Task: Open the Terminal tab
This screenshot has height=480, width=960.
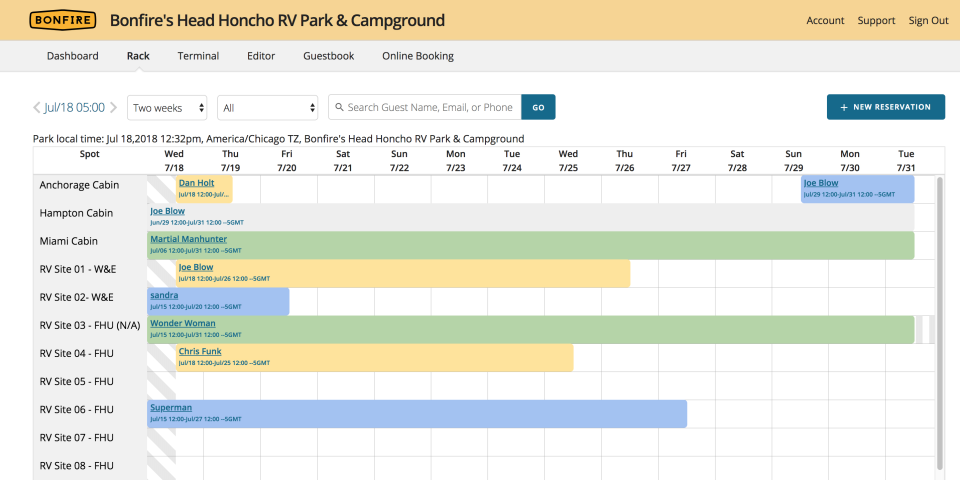Action: coord(198,56)
